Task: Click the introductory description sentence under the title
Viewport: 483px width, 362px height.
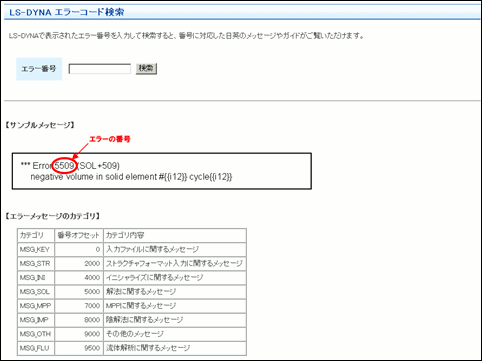Action: [x=187, y=36]
